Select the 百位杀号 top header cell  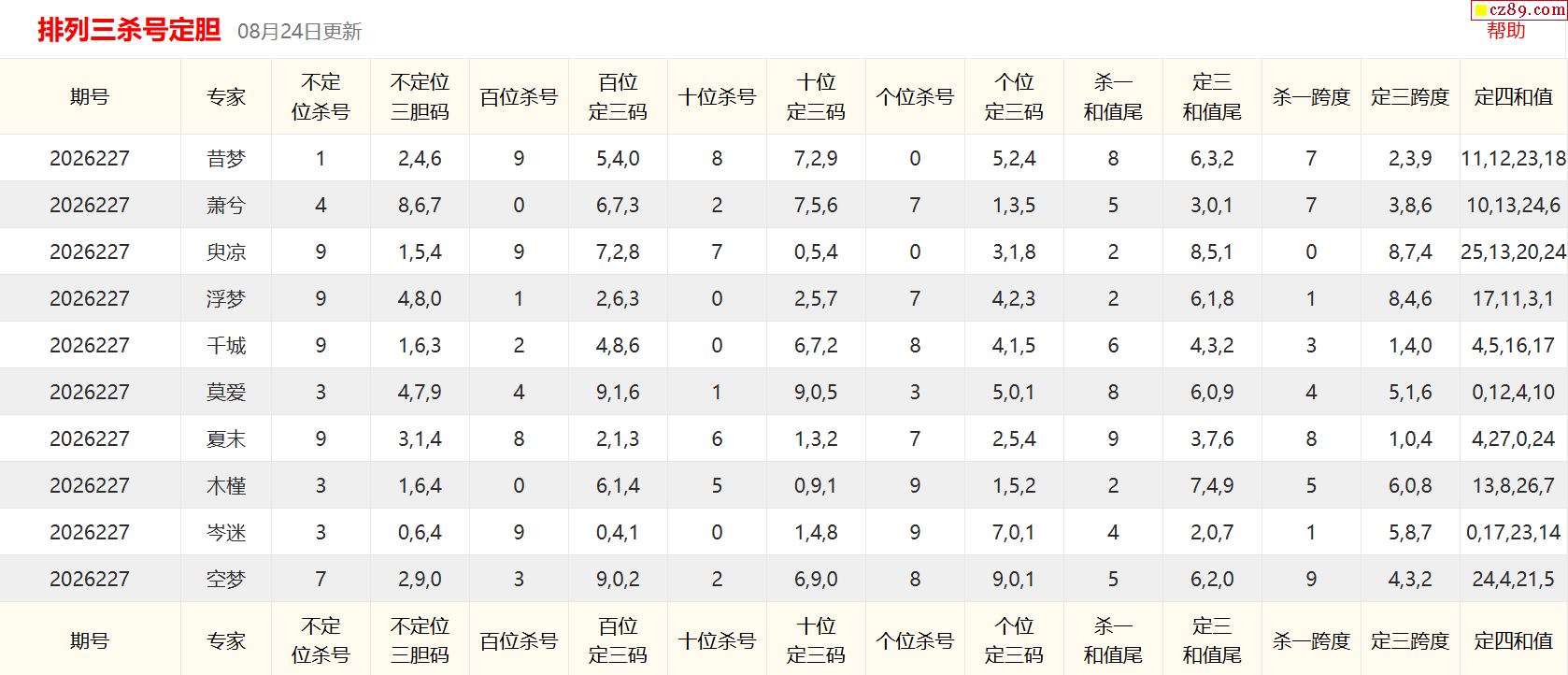pos(519,97)
